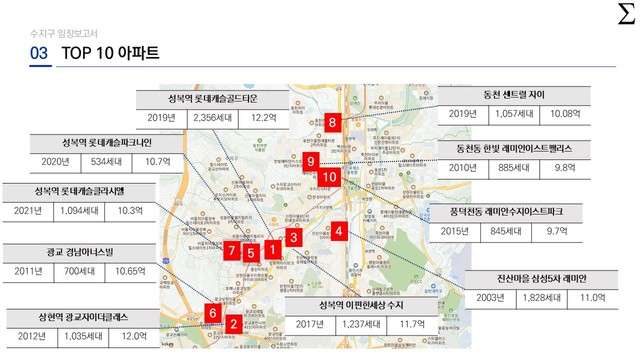Click the 534세대 cell
The image size is (640, 360).
pyautogui.click(x=106, y=162)
